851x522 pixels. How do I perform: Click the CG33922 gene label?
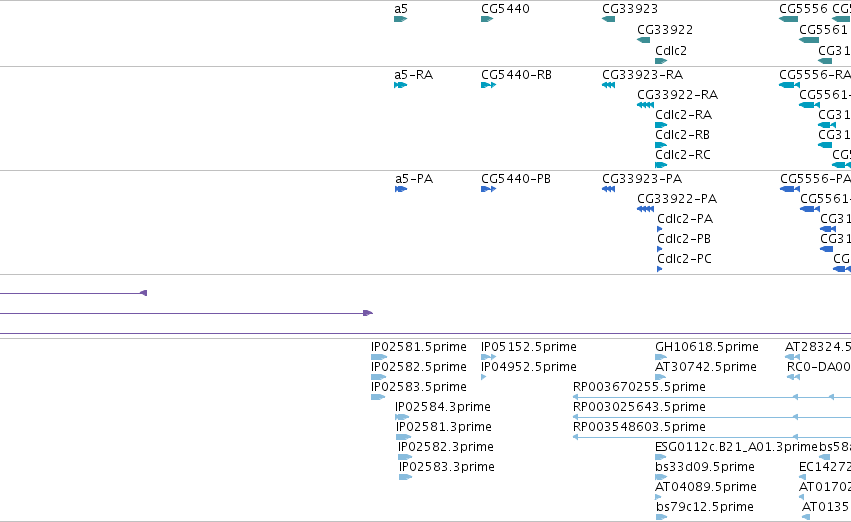pos(665,30)
